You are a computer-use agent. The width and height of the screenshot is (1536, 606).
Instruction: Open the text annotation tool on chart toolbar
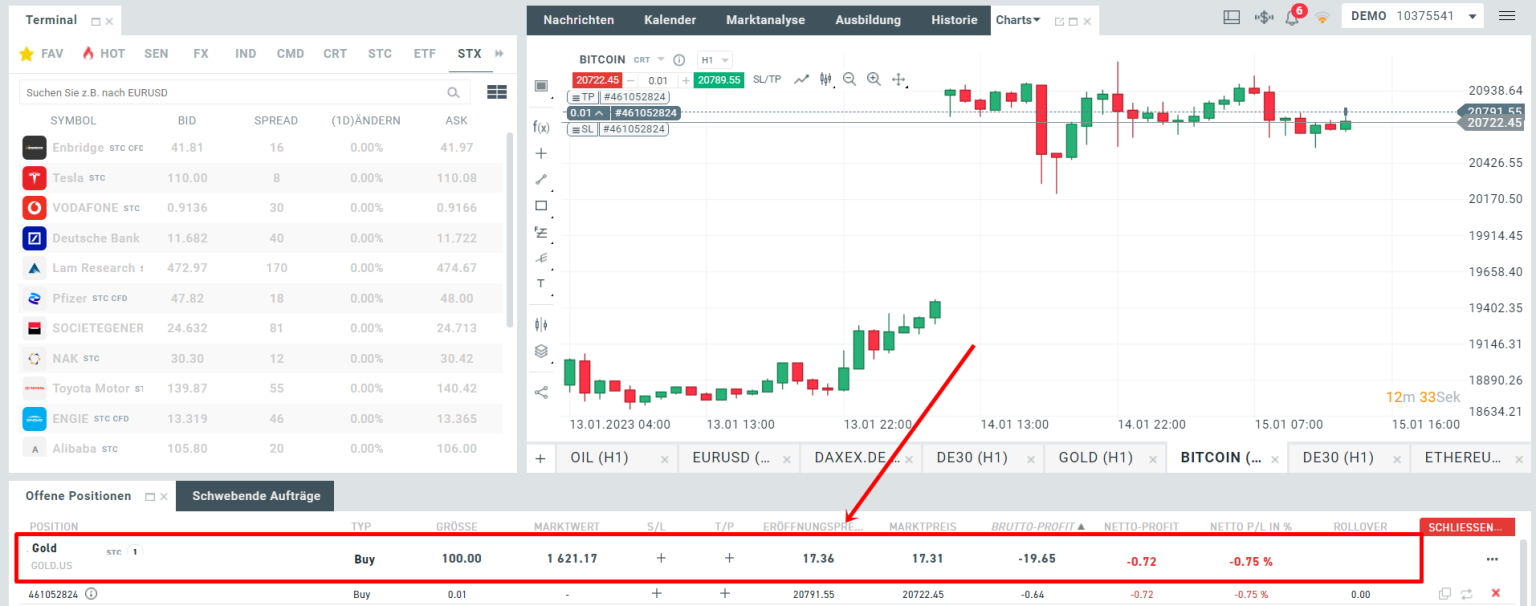[x=541, y=284]
